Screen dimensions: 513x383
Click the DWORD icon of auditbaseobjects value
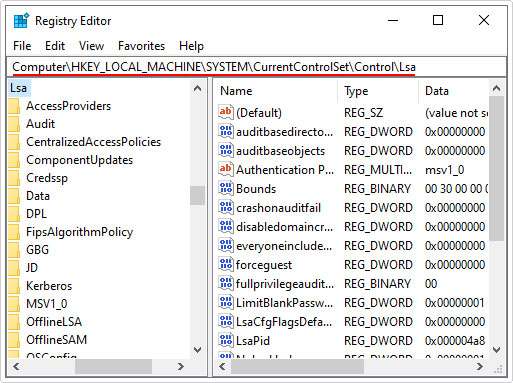tap(226, 150)
